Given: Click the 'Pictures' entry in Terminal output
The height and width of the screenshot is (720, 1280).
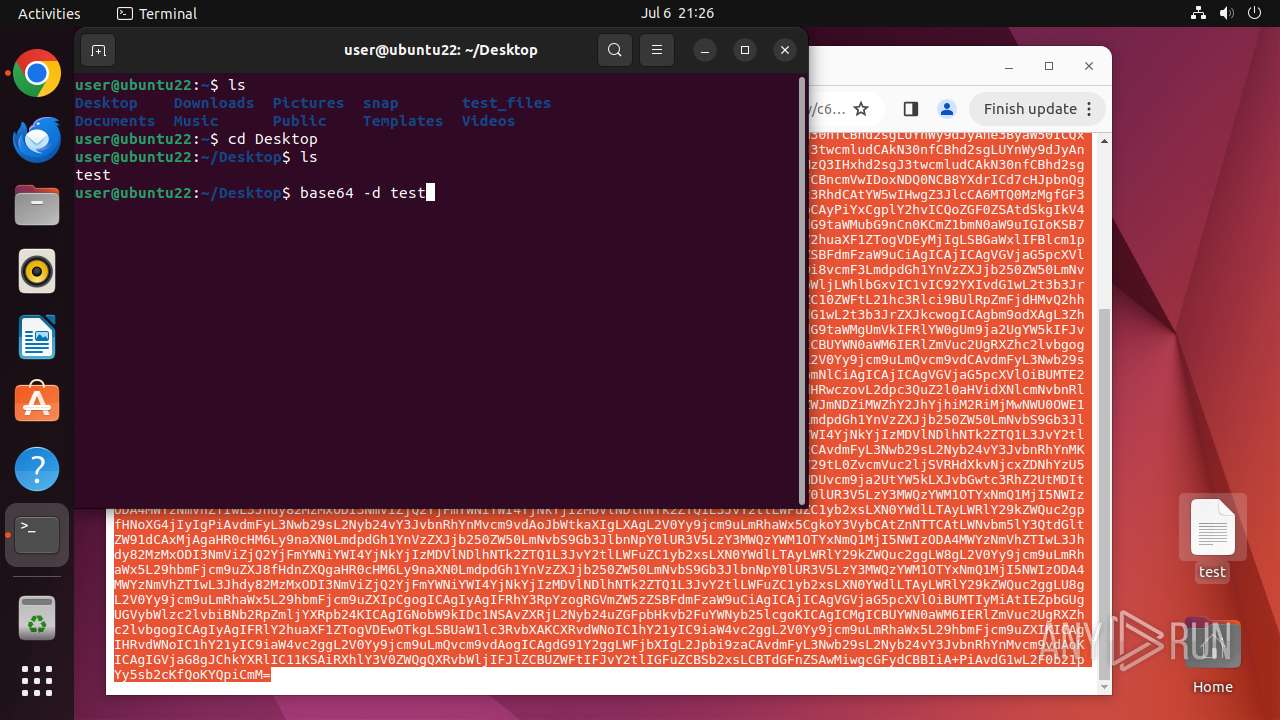Looking at the screenshot, I should click(x=308, y=103).
